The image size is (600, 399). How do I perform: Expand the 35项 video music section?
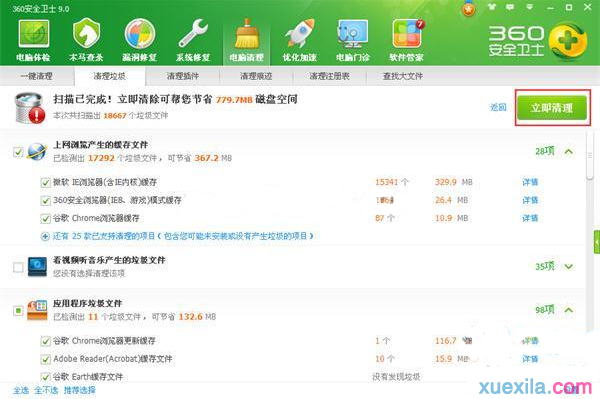pyautogui.click(x=569, y=266)
